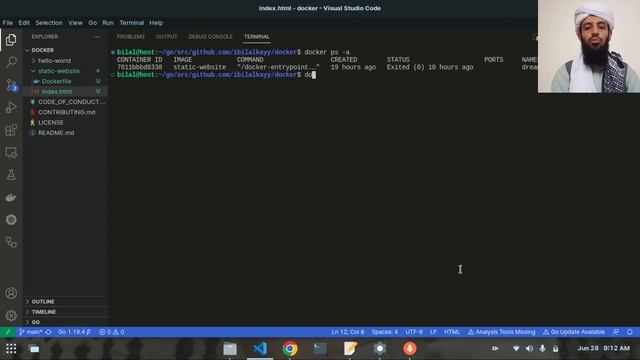
Task: Open the notifications bell
Action: click(x=630, y=332)
